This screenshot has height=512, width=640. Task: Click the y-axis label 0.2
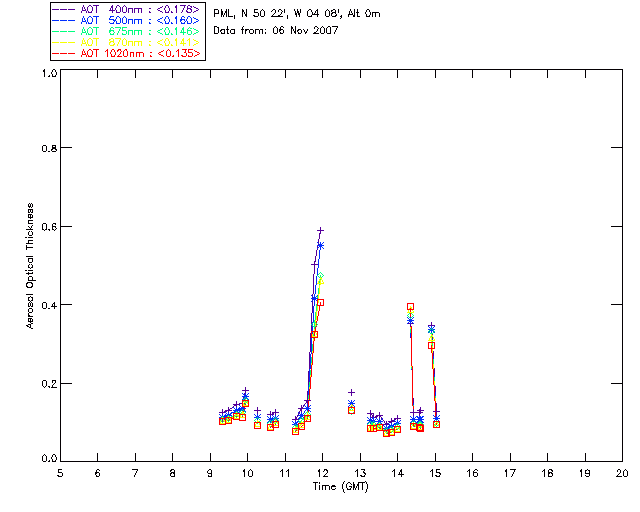click(49, 384)
